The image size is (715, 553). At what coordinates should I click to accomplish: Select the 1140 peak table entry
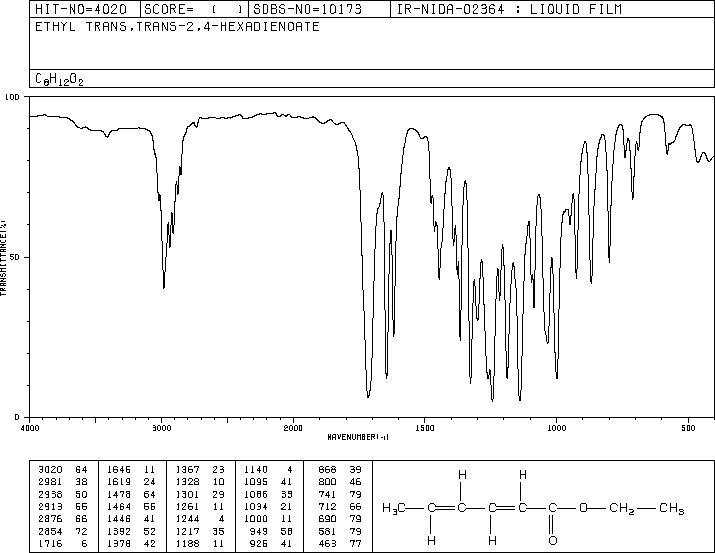[261, 467]
